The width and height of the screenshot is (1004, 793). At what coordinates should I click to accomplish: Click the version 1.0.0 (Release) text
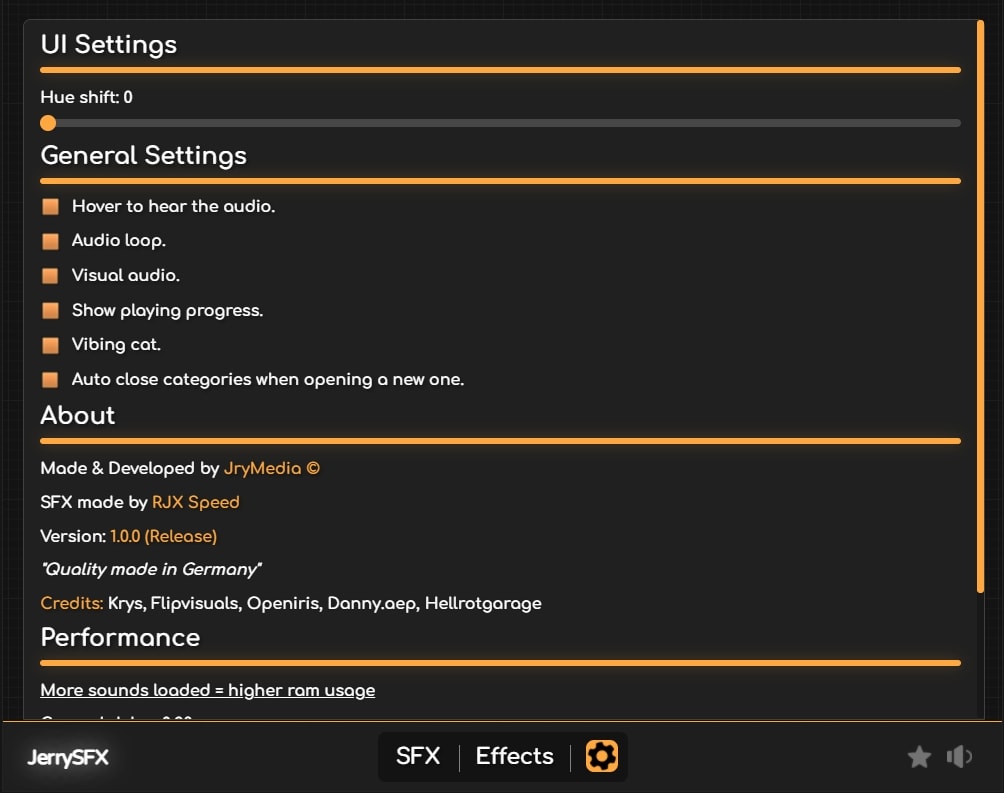pos(164,536)
